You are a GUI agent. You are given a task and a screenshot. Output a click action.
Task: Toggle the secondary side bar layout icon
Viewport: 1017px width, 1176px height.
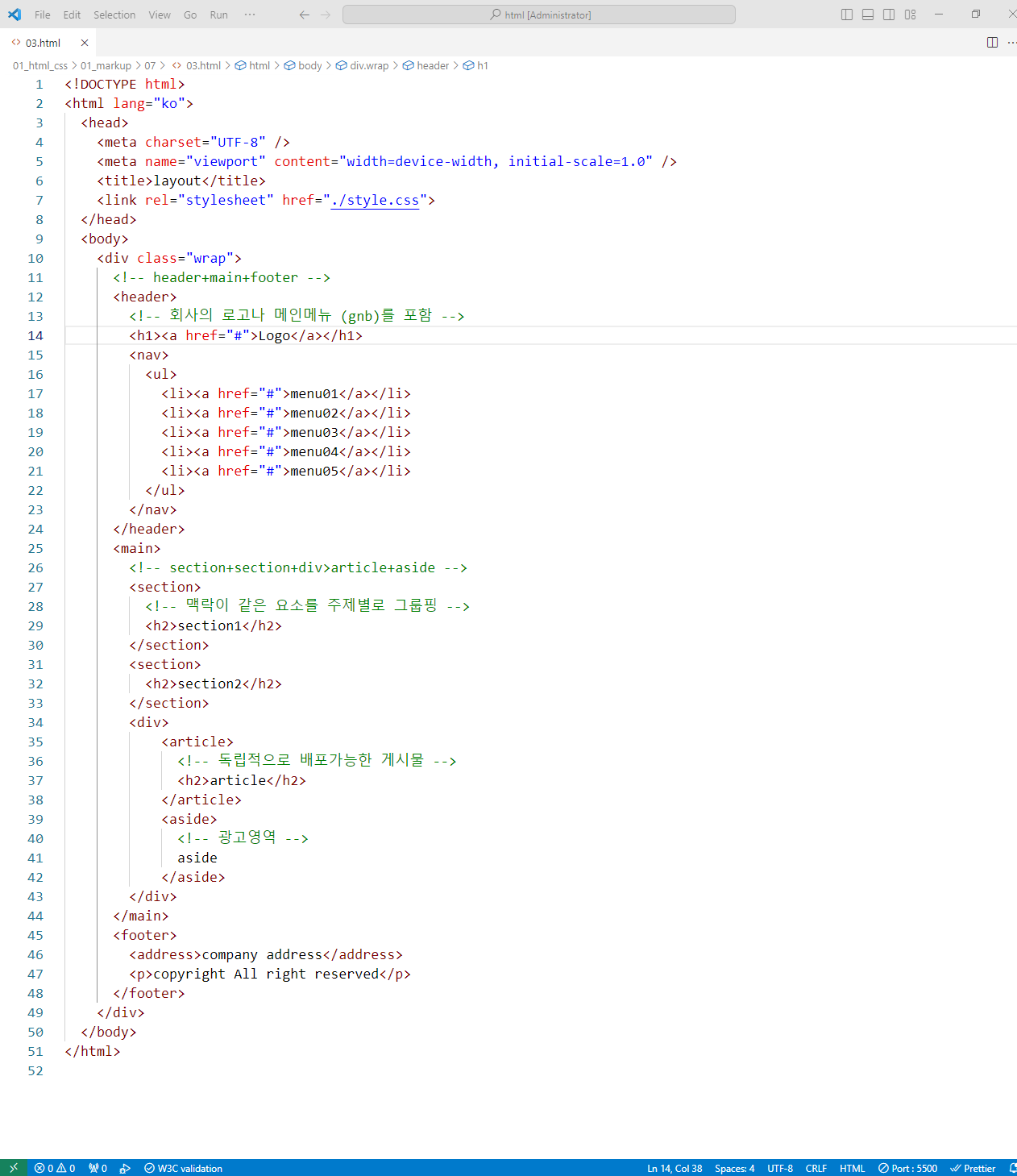889,15
